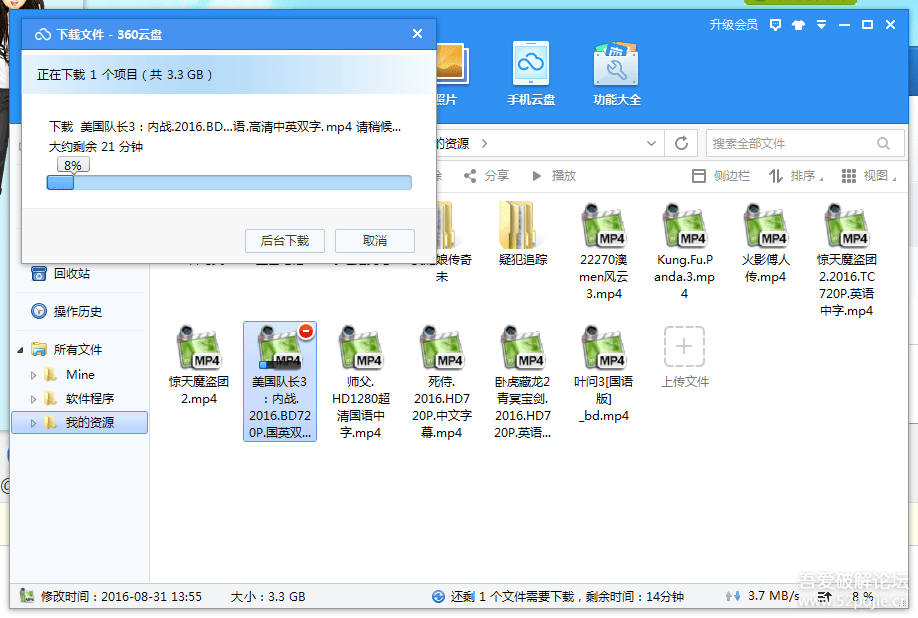Expand the 我的资源 folder node
918x618 pixels.
coord(33,423)
